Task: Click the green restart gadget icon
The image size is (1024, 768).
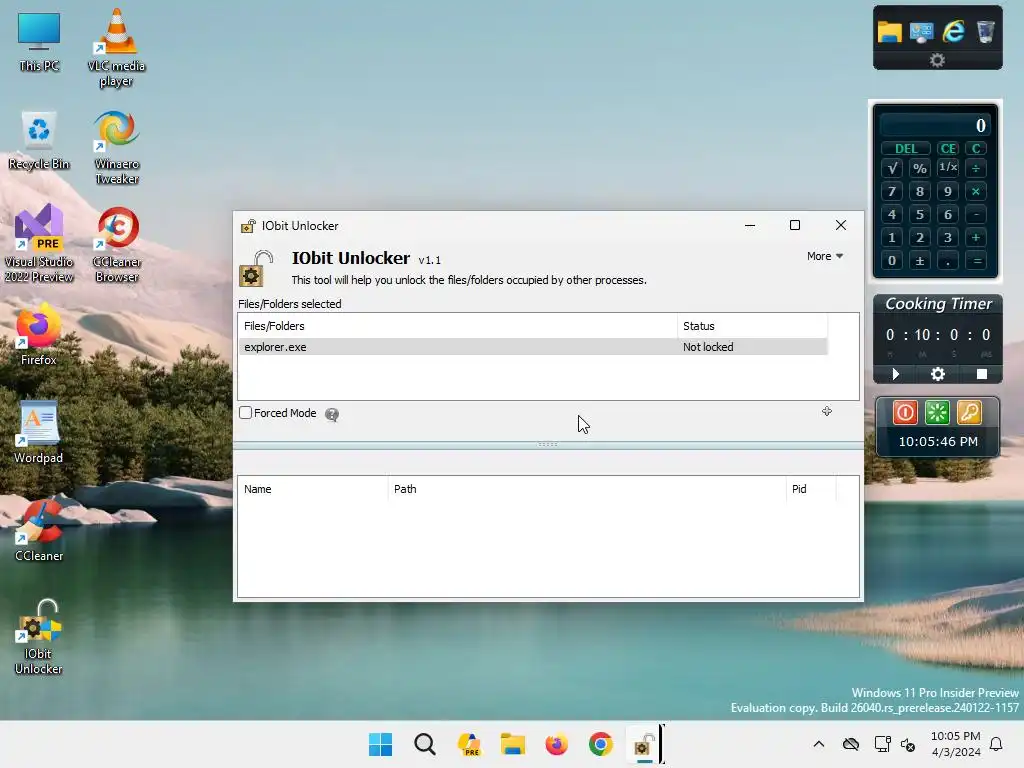Action: point(937,413)
